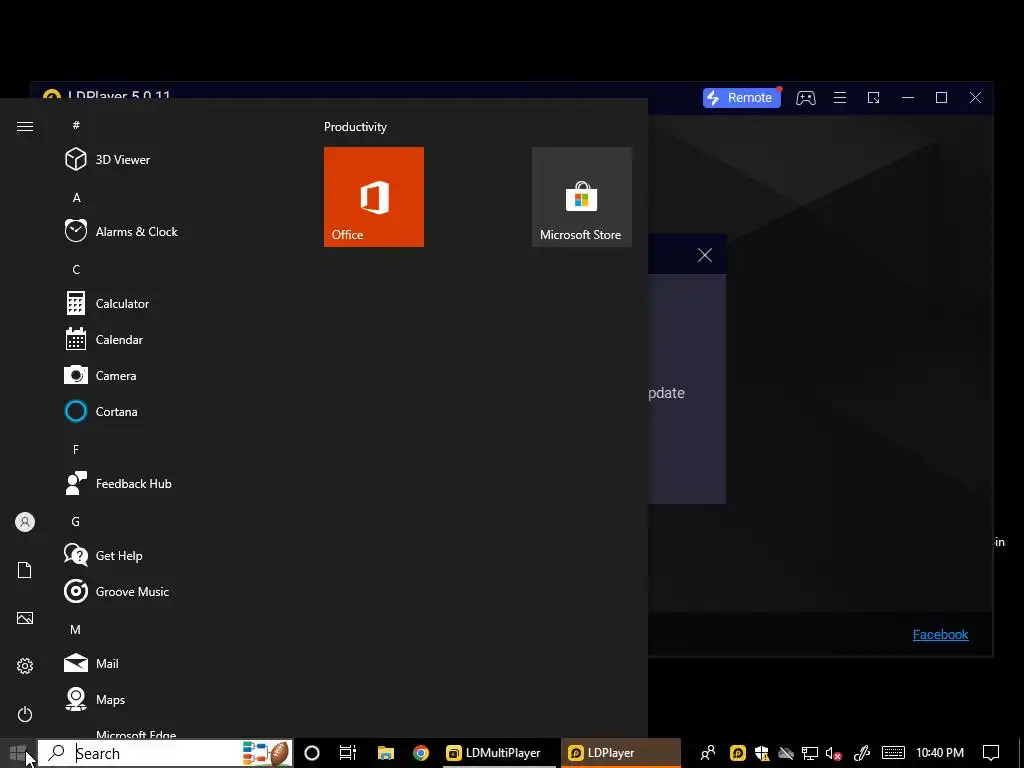The height and width of the screenshot is (768, 1024).
Task: Open Documents from the Start sidebar
Action: point(25,570)
